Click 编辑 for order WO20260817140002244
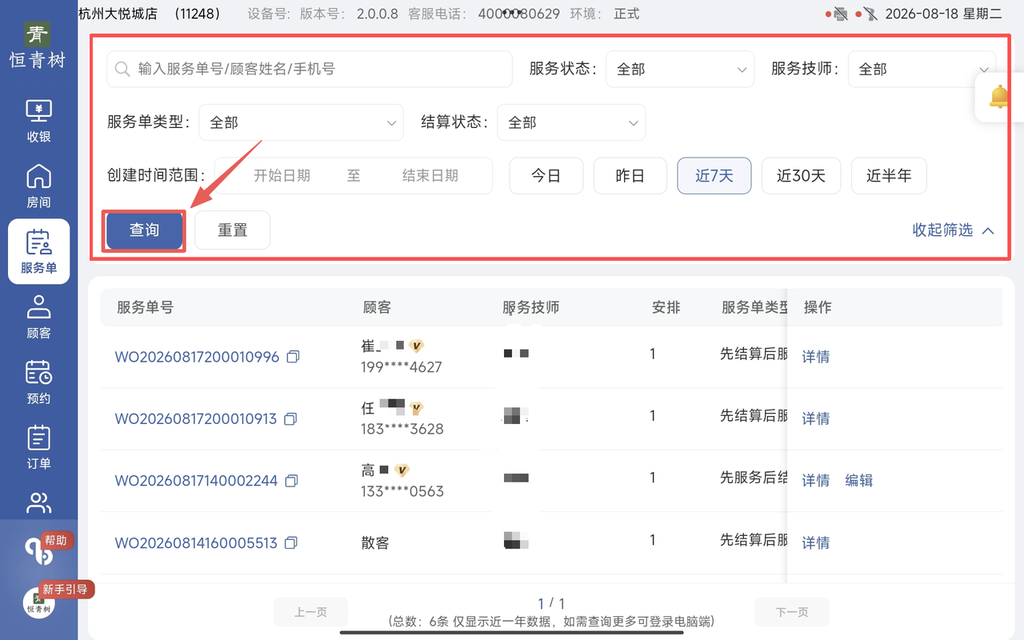This screenshot has height=640, width=1024. tap(859, 481)
